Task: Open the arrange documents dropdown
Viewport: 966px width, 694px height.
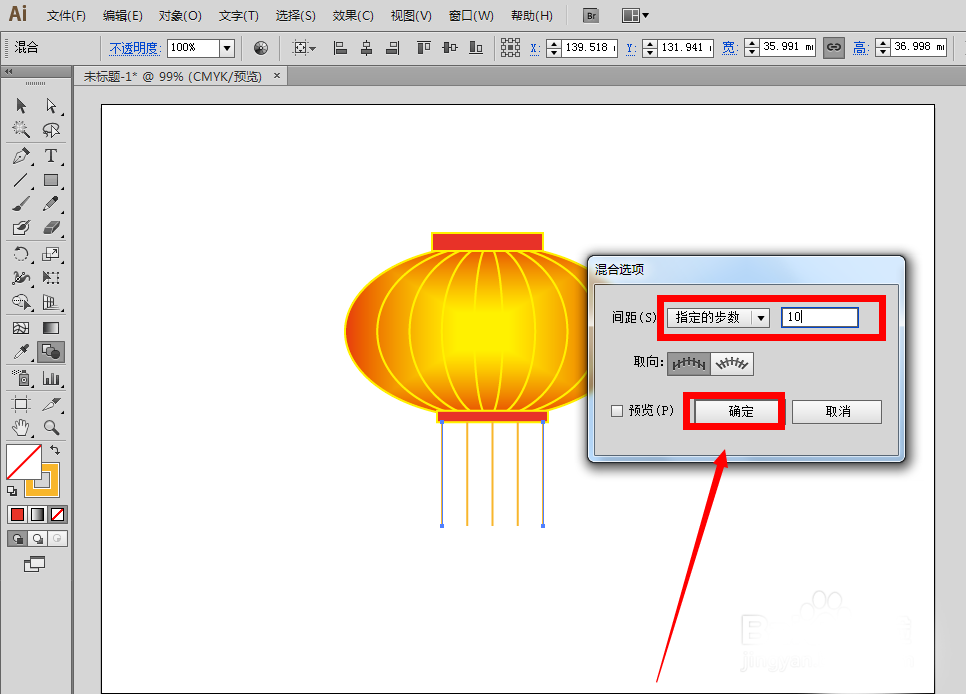Action: pyautogui.click(x=635, y=15)
